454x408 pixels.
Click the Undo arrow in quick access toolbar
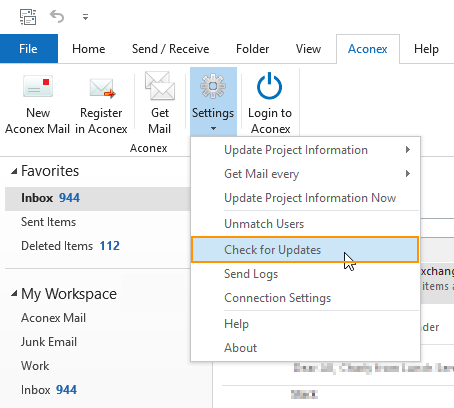[57, 16]
